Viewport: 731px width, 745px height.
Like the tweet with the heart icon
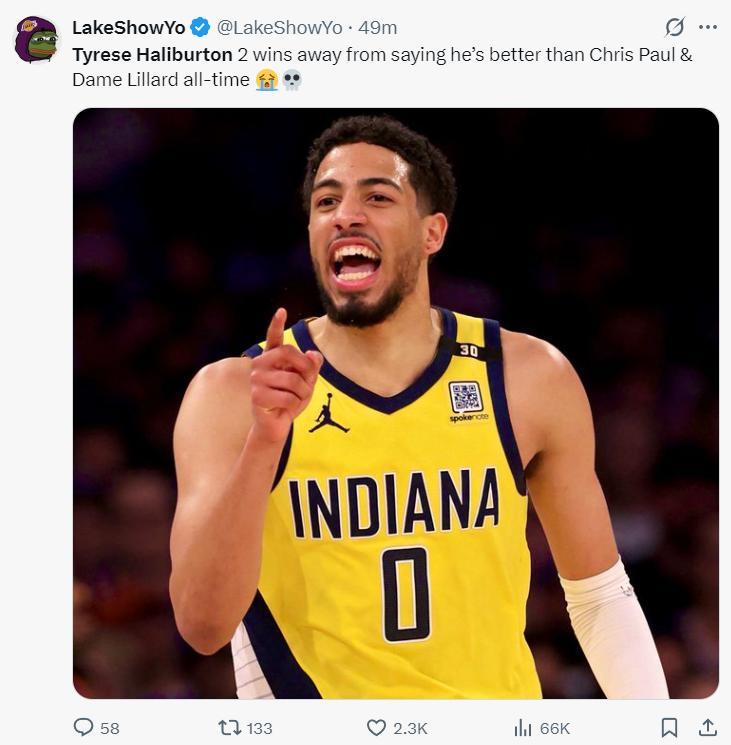(x=376, y=728)
